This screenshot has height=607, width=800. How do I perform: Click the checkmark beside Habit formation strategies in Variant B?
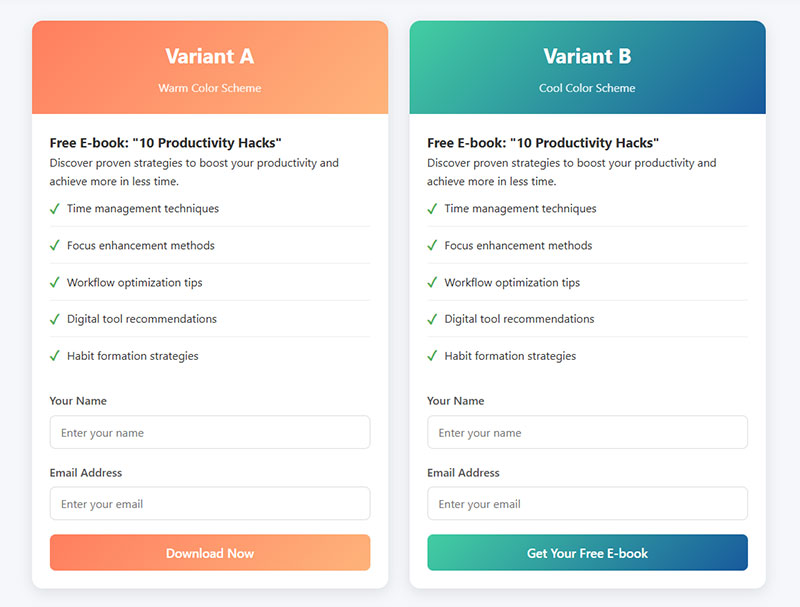point(432,356)
